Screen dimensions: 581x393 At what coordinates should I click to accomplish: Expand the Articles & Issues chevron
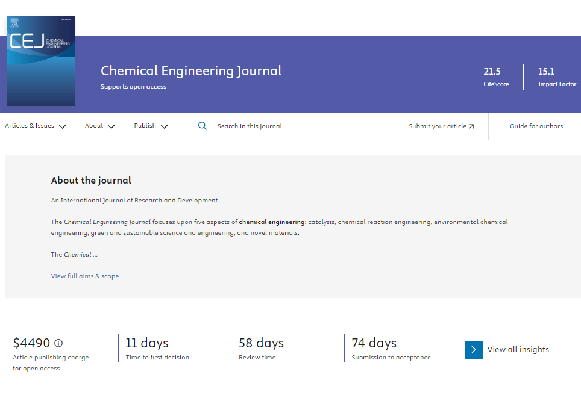click(x=63, y=127)
